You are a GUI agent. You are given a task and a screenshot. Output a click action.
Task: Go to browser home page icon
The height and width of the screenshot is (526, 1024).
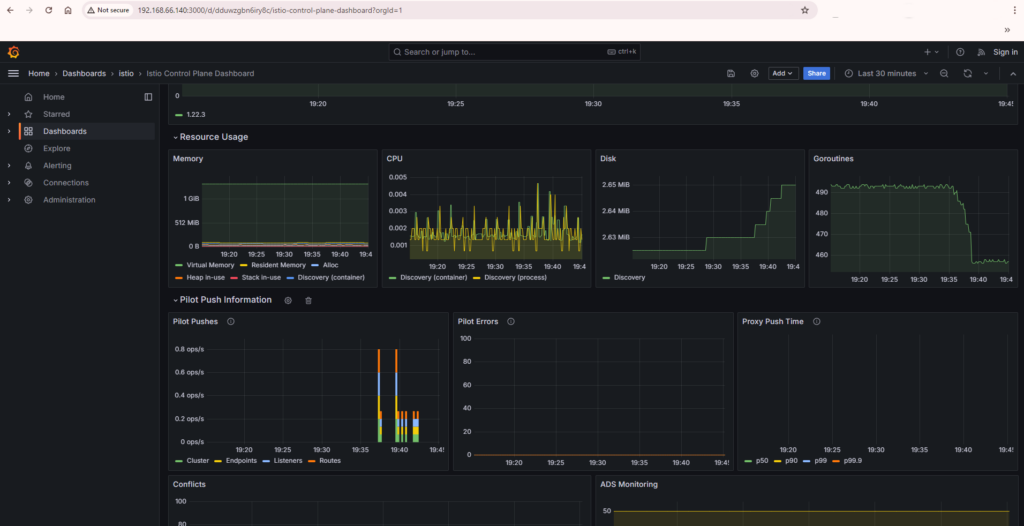(x=68, y=10)
